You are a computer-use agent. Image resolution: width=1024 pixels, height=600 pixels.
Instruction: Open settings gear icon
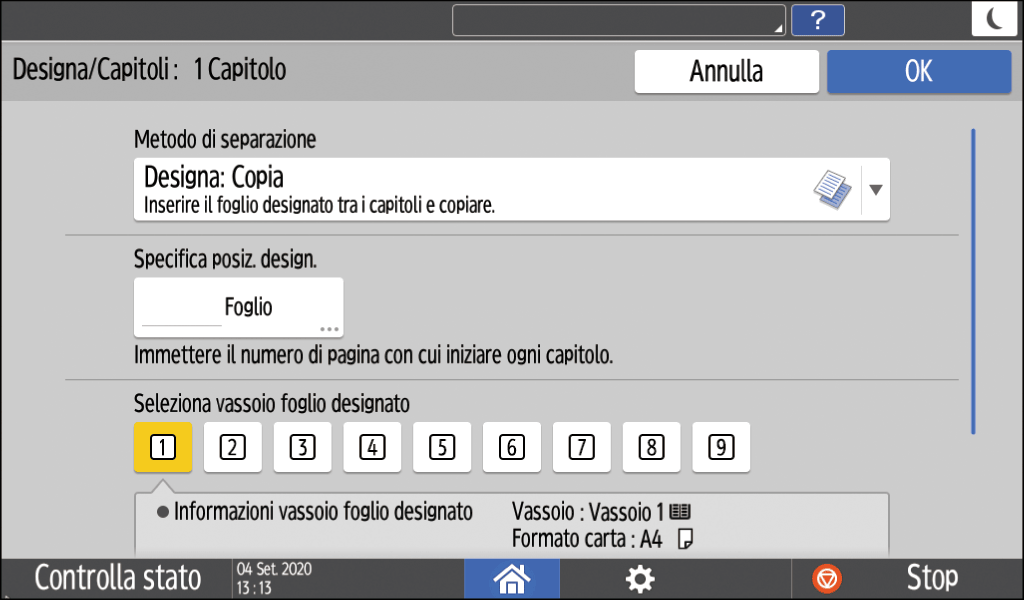tap(639, 578)
